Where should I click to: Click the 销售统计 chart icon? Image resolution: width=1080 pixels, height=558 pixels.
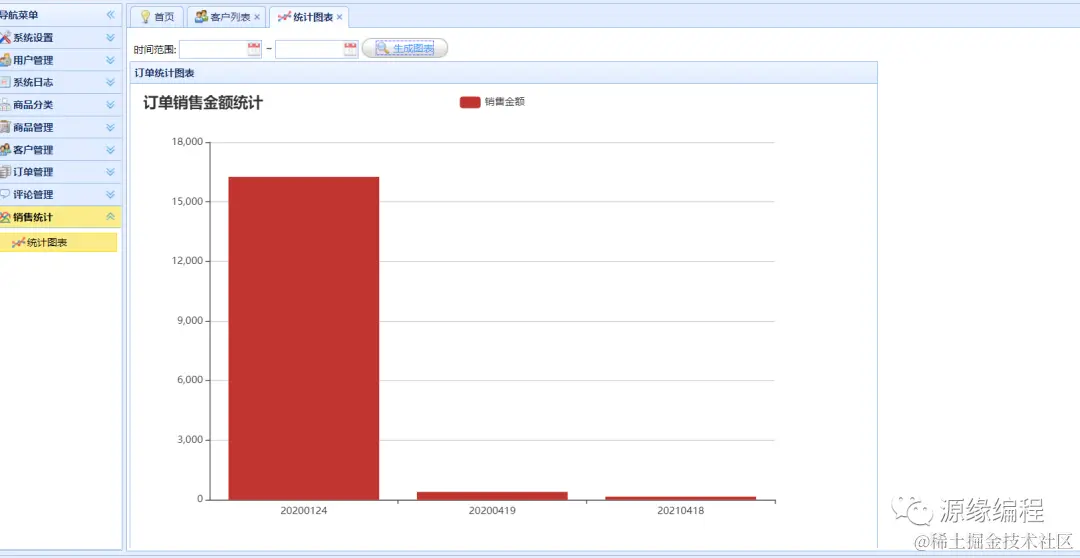point(5,217)
